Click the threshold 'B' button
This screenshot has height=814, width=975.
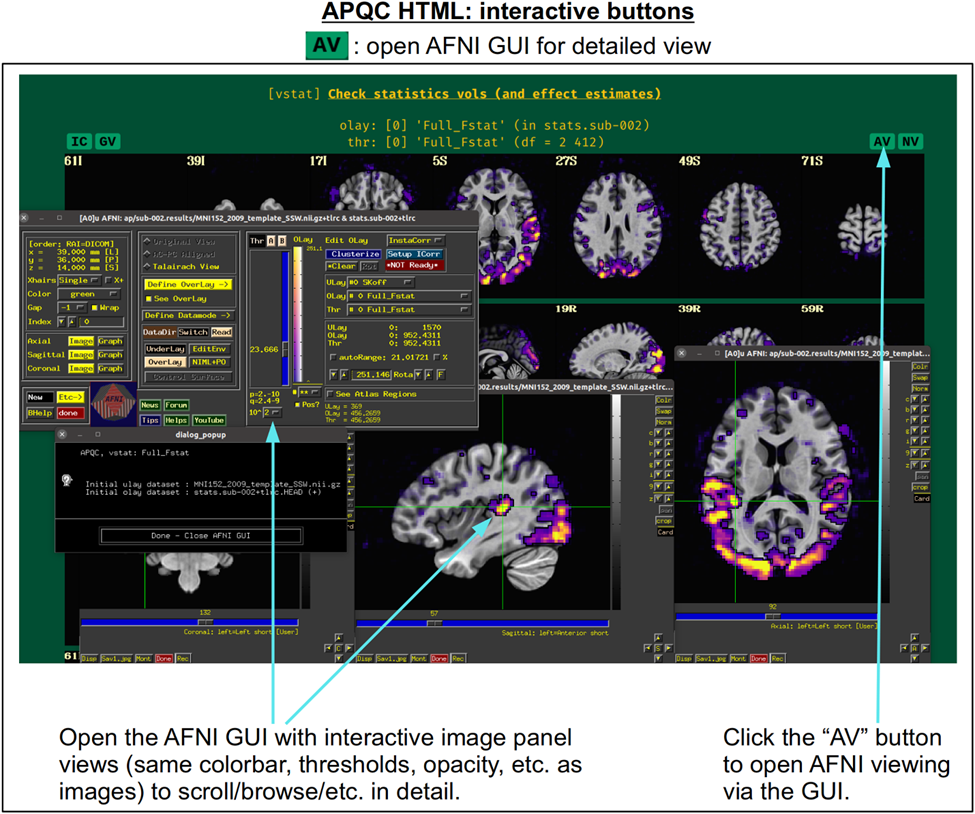pyautogui.click(x=282, y=241)
